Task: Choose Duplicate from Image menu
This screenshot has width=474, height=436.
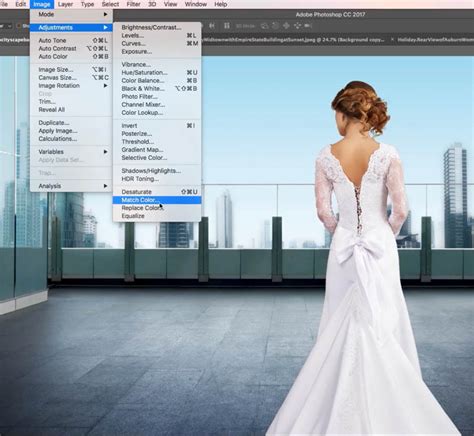Action: click(x=71, y=122)
